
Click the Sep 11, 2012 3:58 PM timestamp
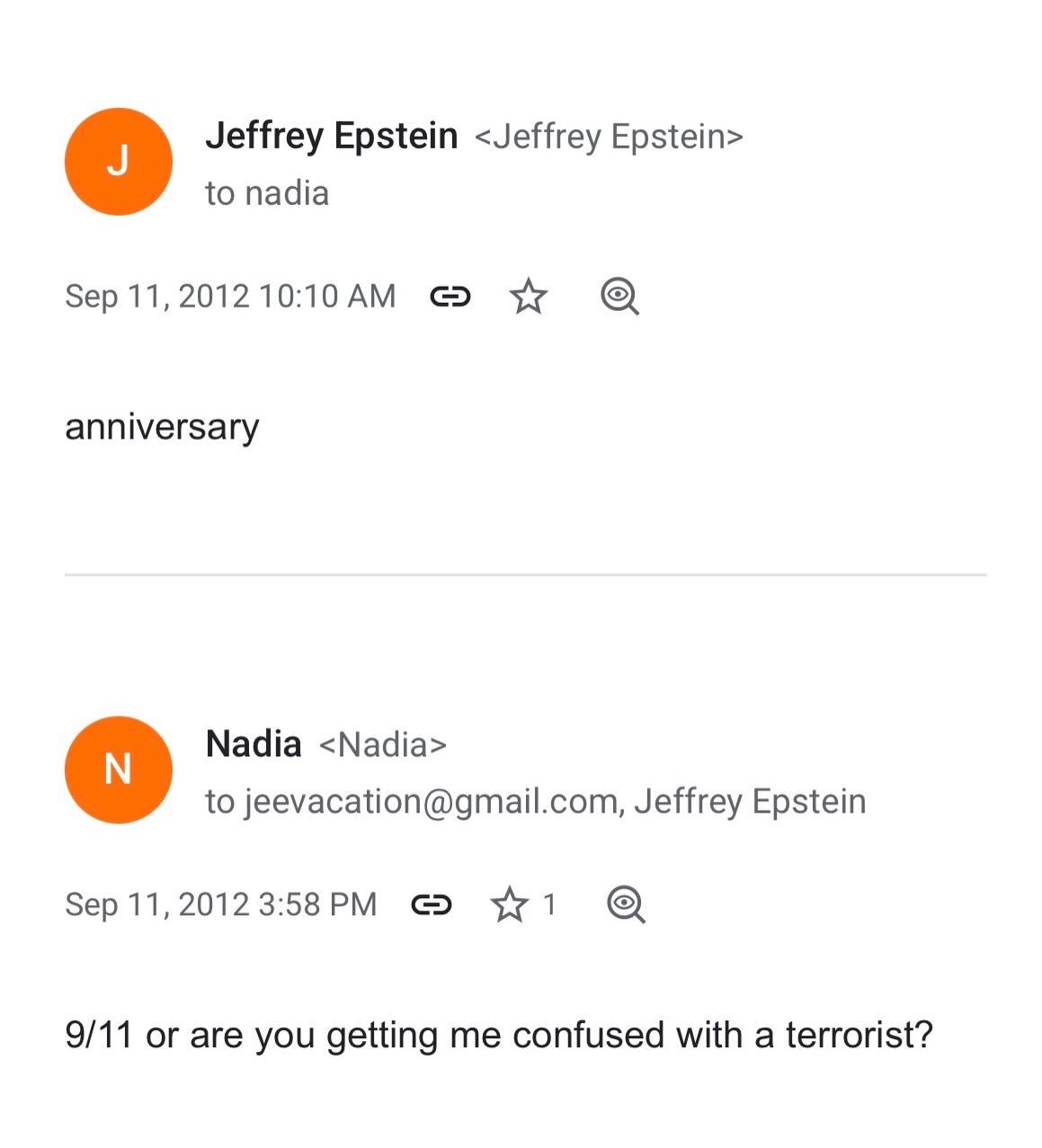(220, 904)
